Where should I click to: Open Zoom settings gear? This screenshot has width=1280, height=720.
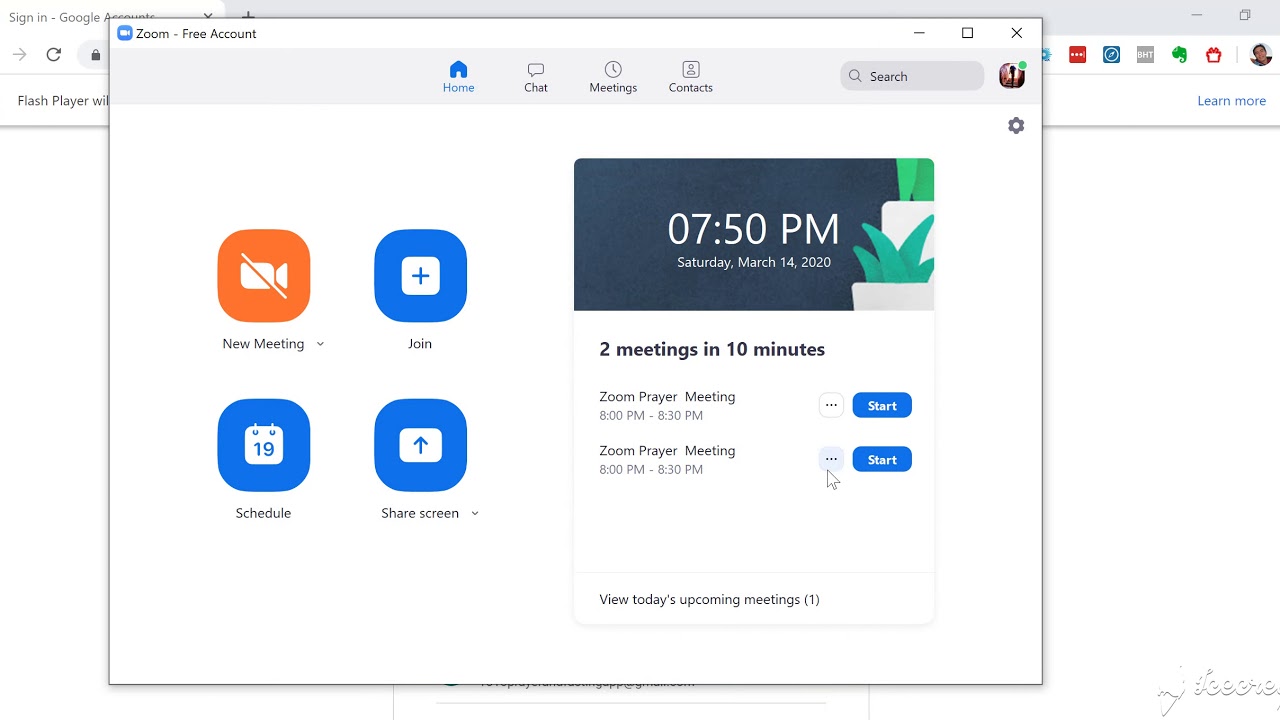(1016, 126)
